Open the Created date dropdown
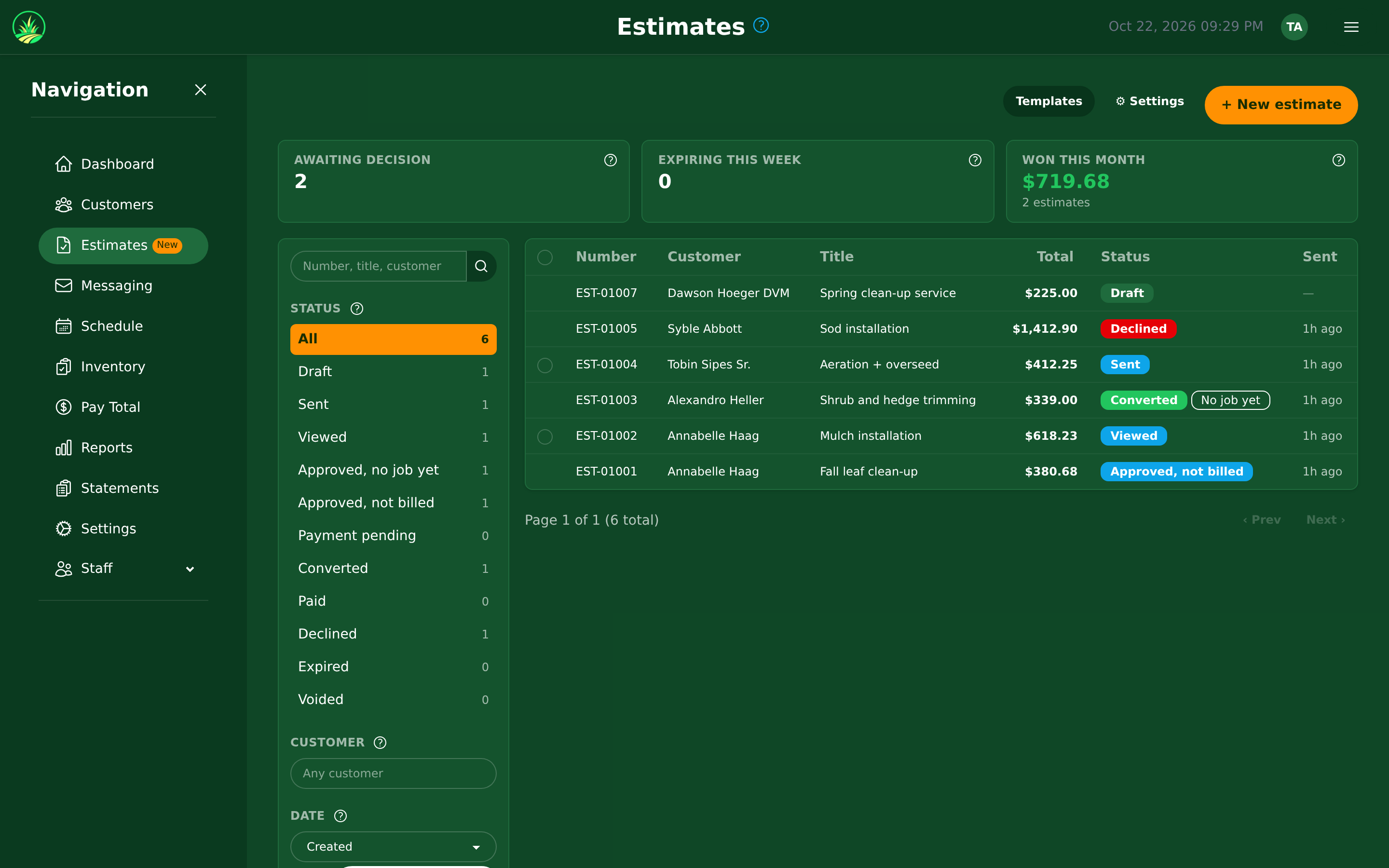This screenshot has height=868, width=1389. click(x=393, y=847)
